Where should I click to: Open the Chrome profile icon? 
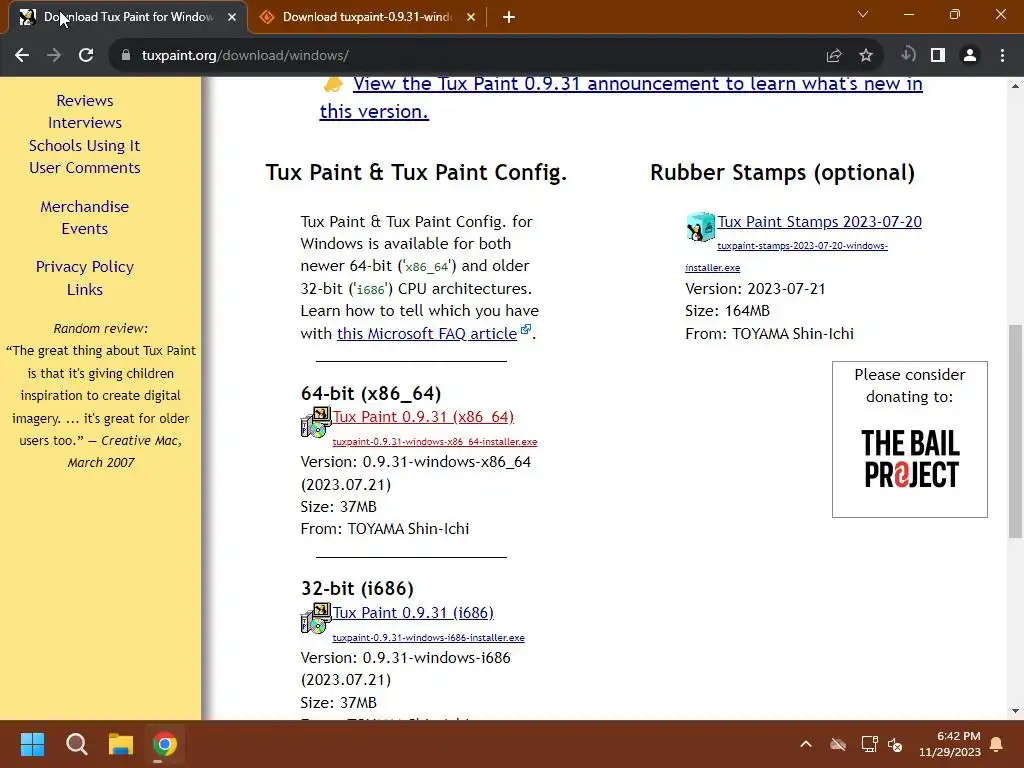970,56
